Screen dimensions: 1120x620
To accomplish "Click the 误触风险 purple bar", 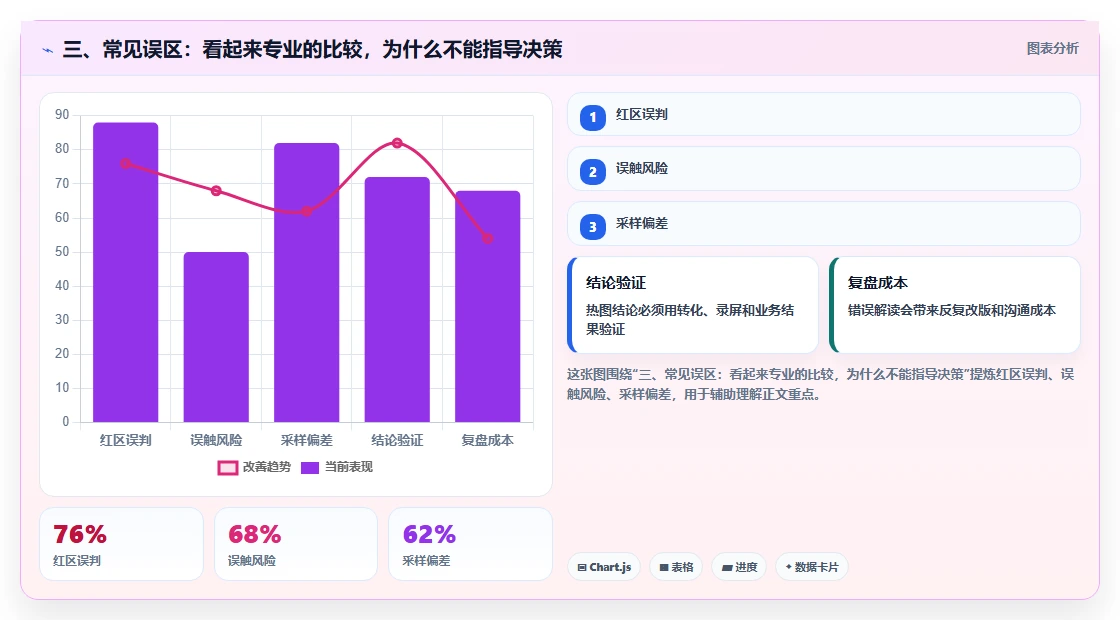I will click(x=216, y=337).
